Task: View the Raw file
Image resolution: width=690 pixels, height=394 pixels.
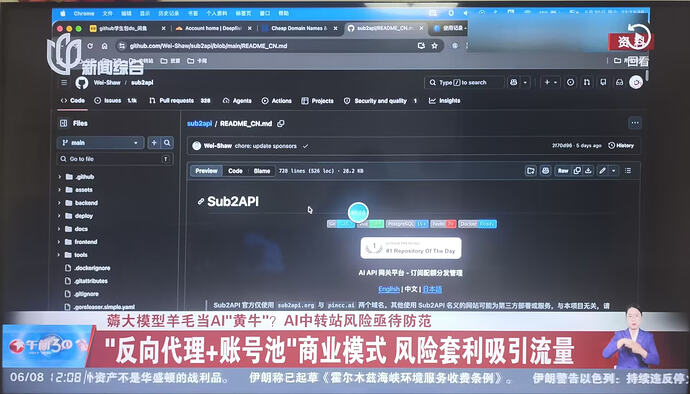Action: tap(563, 171)
